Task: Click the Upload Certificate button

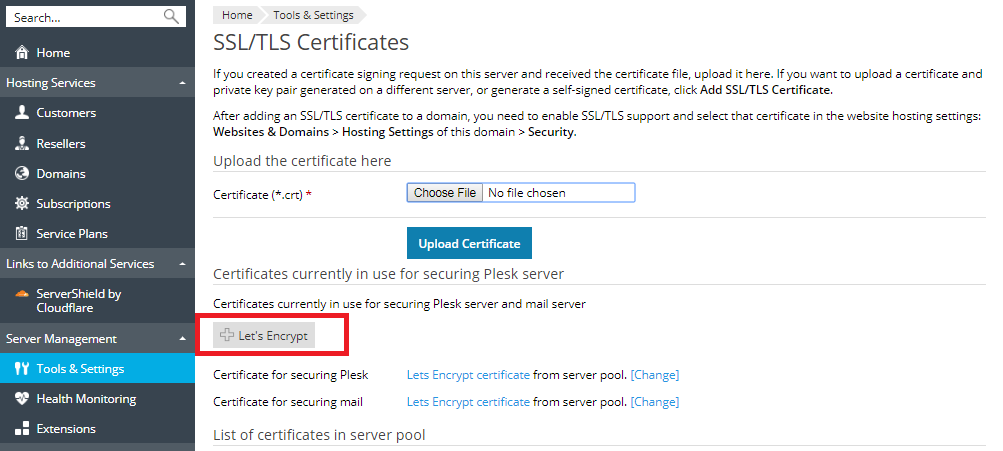Action: [469, 243]
